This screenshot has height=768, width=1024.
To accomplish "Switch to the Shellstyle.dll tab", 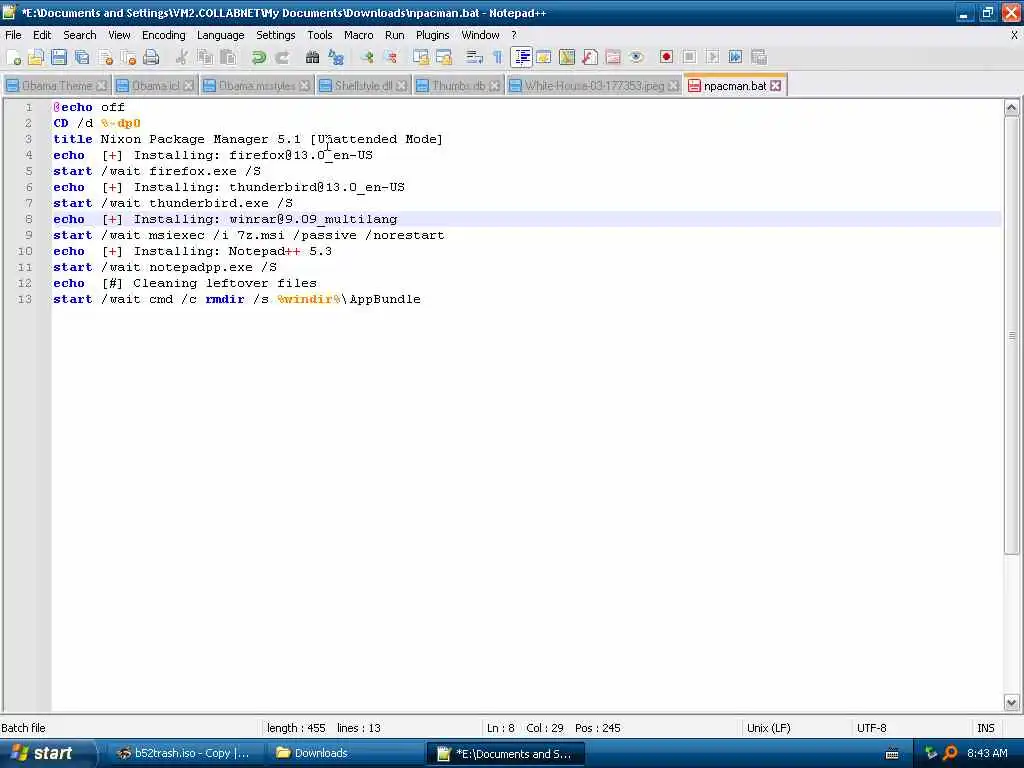I will (363, 86).
